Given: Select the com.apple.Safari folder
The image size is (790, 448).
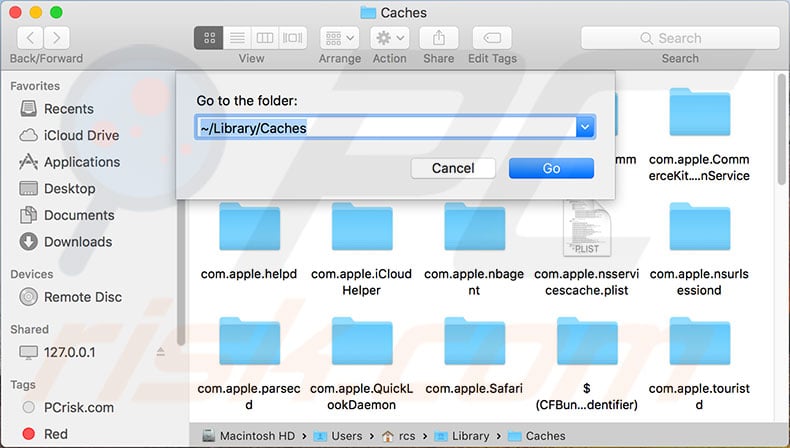Looking at the screenshot, I should tap(474, 355).
